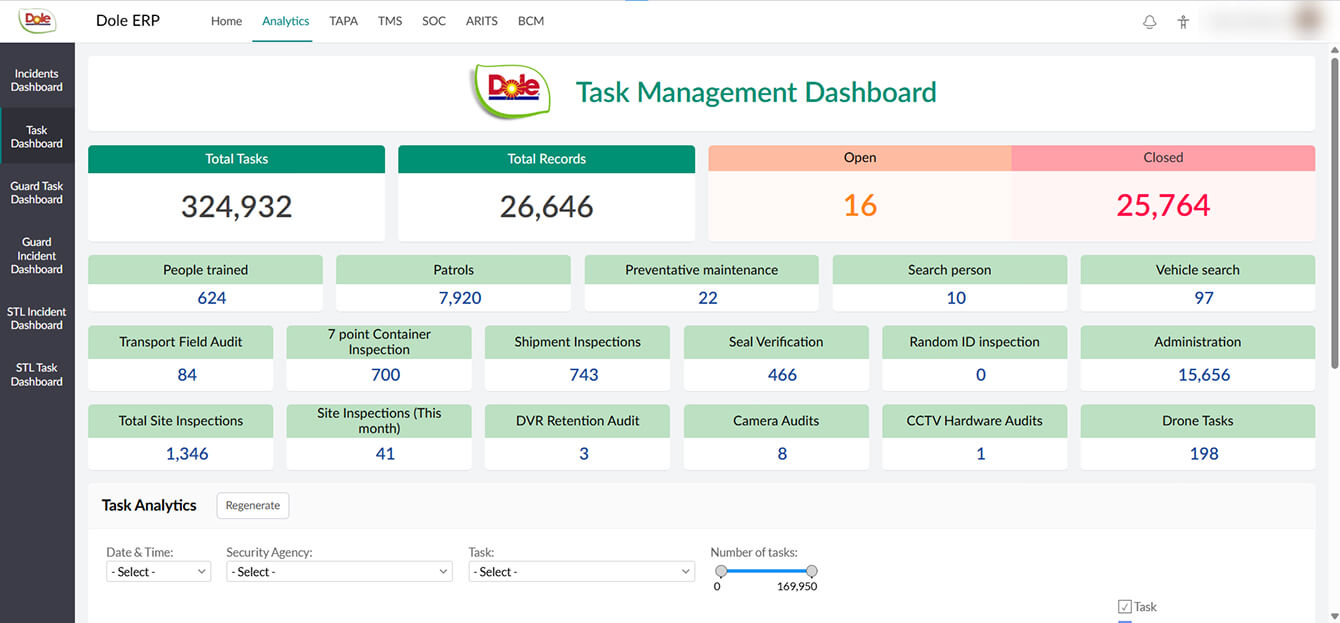Switch to the SOC menu
The height and width of the screenshot is (623, 1340).
(x=434, y=21)
